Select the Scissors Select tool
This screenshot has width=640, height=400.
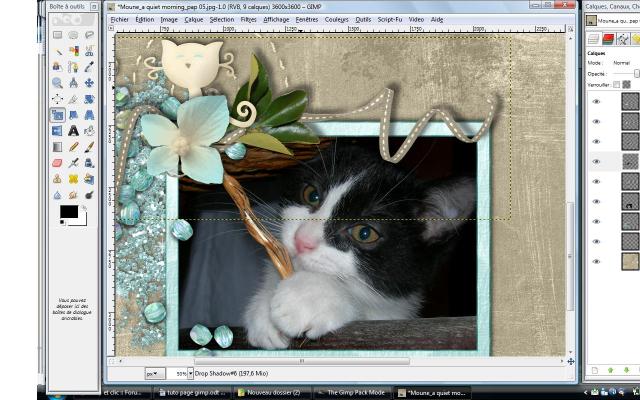coord(89,51)
